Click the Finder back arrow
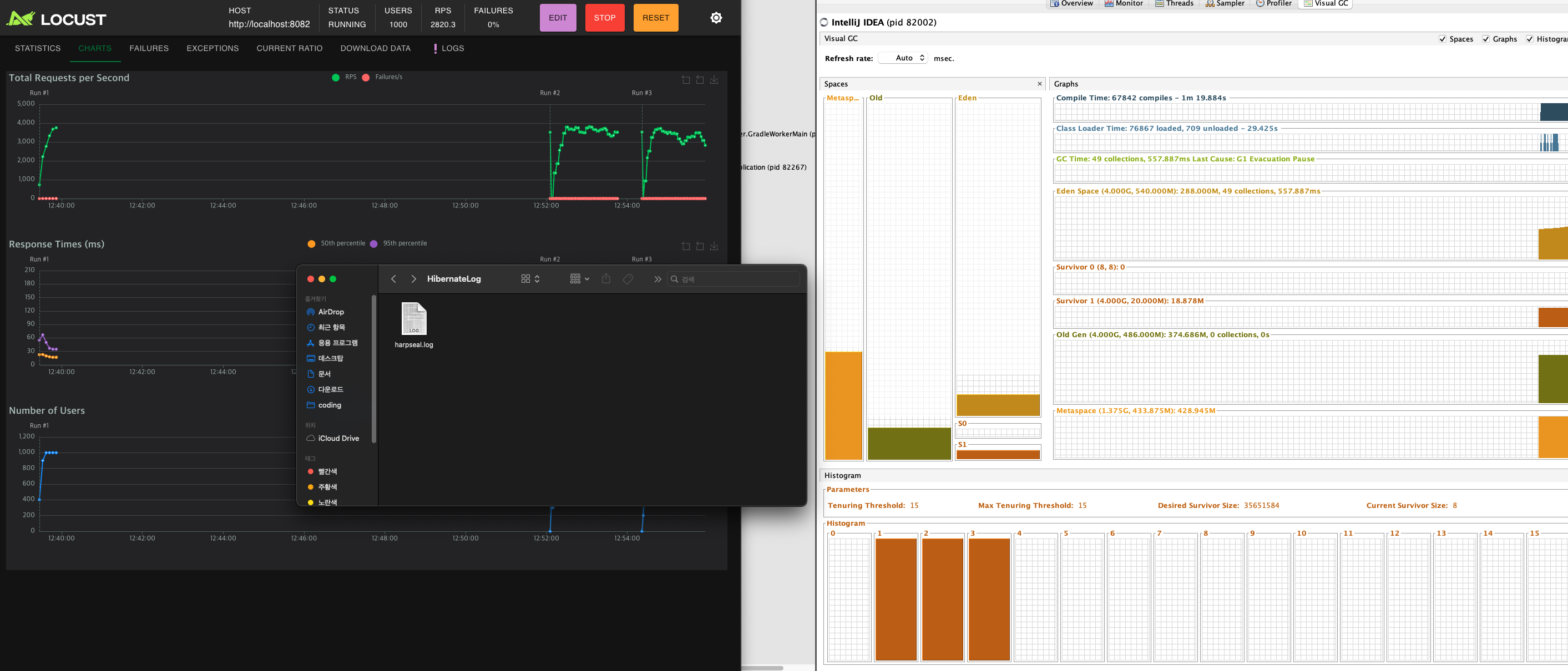 (x=394, y=278)
